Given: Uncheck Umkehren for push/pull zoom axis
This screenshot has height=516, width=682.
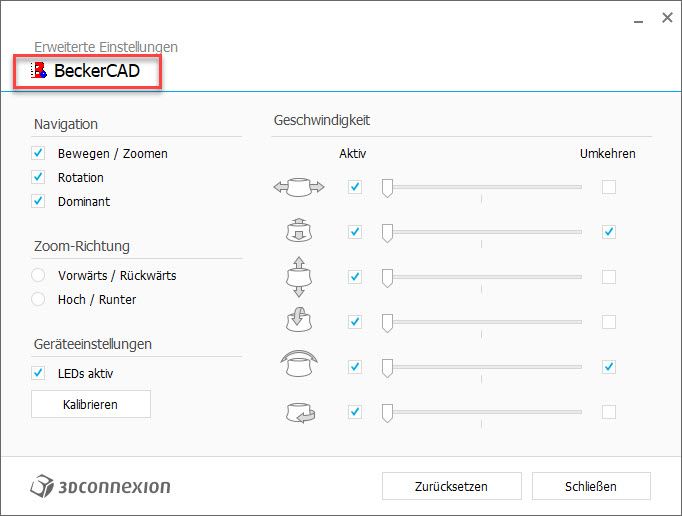Looking at the screenshot, I should [609, 232].
